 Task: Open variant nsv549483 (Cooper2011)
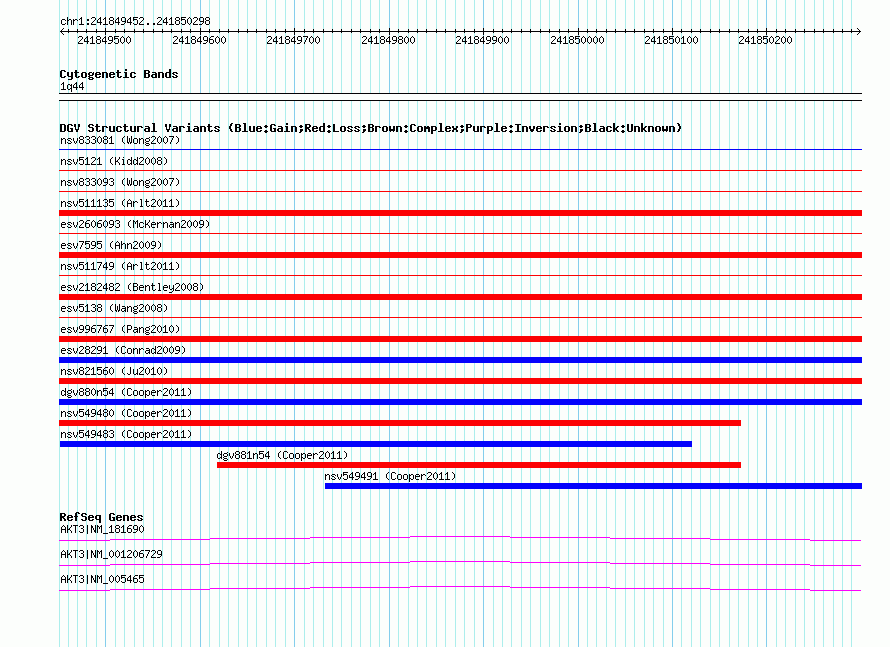[x=126, y=434]
